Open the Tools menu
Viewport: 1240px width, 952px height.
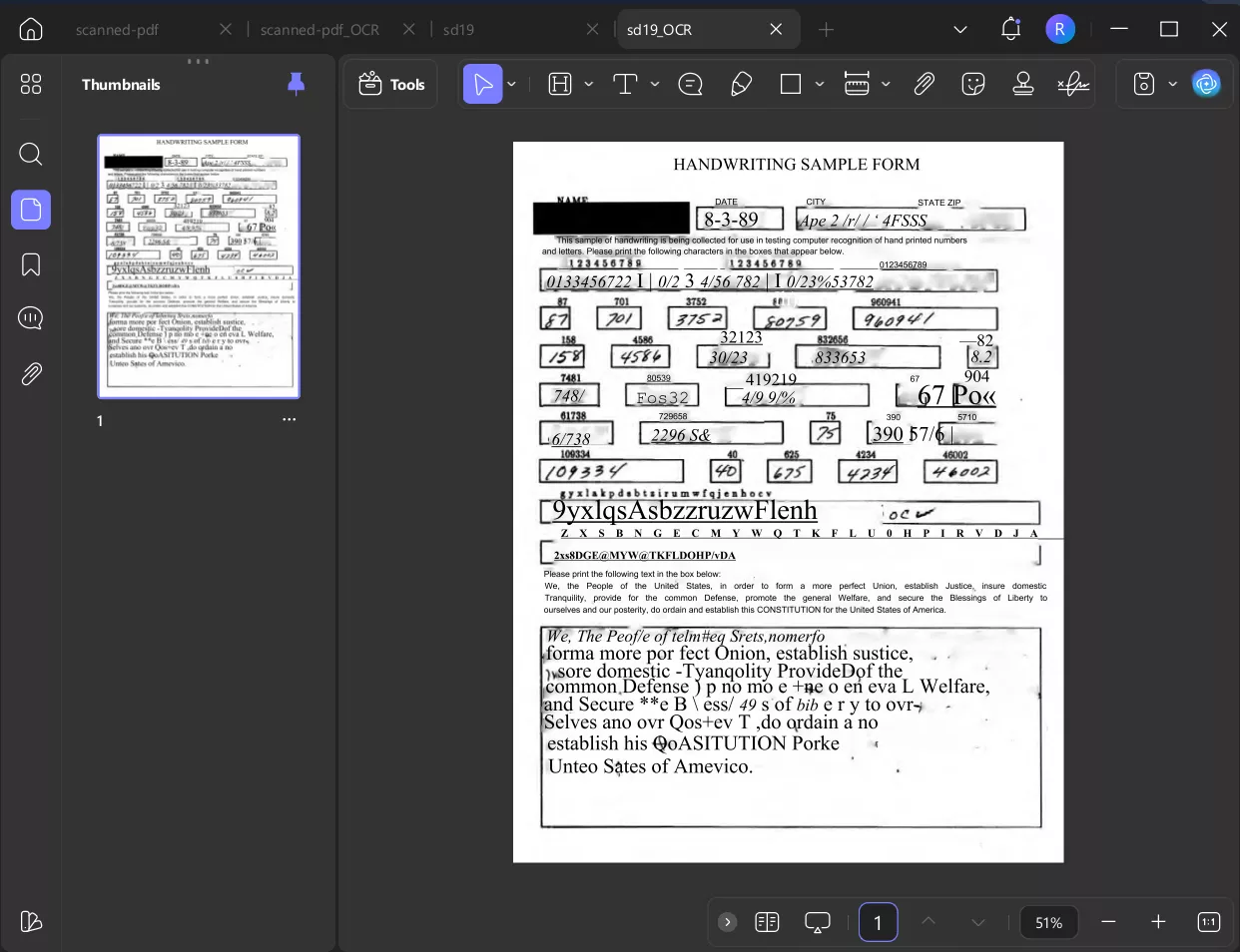pyautogui.click(x=390, y=84)
